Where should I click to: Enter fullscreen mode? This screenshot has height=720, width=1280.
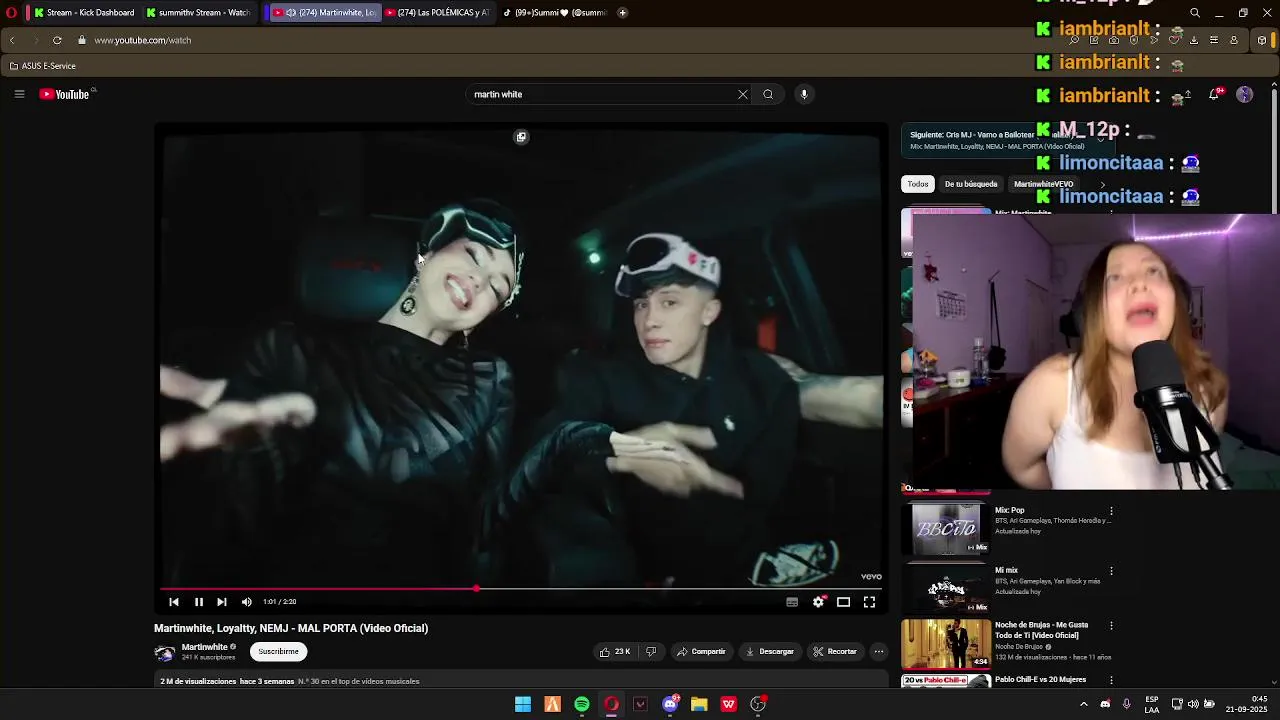tap(869, 602)
